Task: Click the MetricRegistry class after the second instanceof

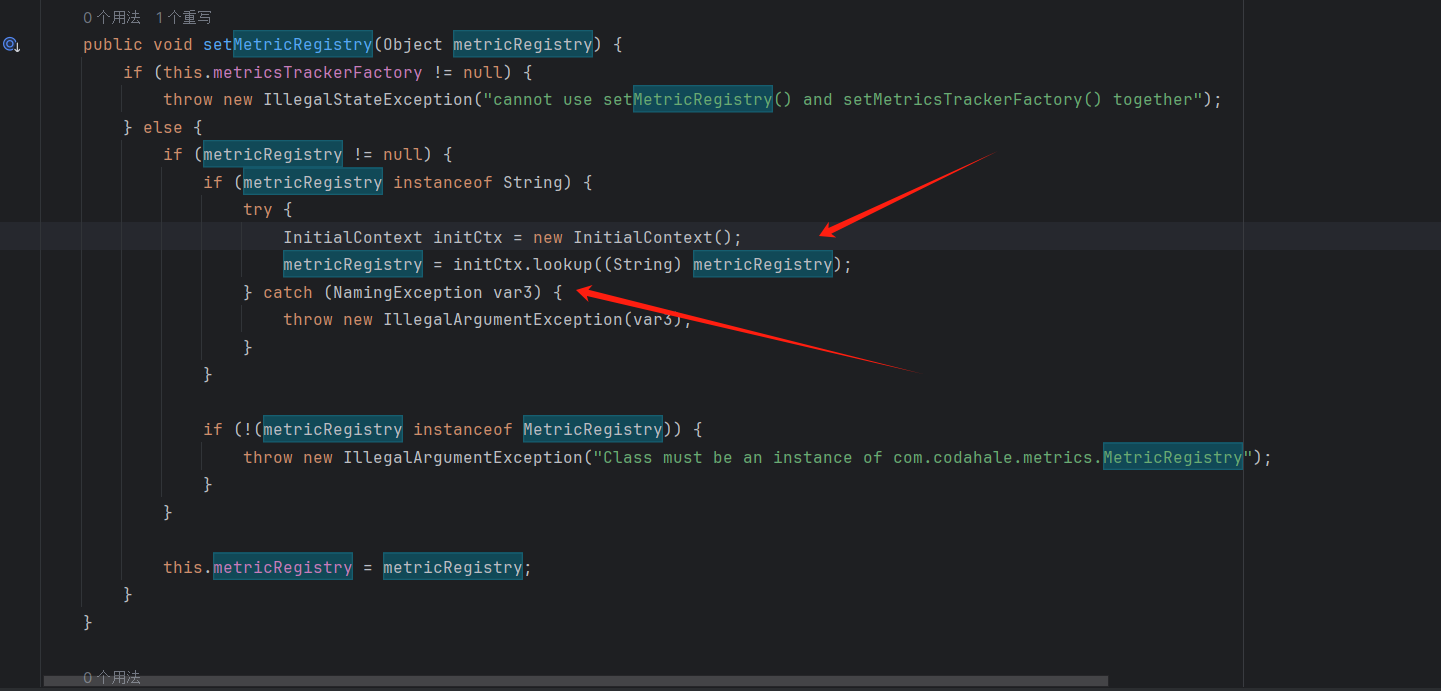Action: (x=593, y=430)
